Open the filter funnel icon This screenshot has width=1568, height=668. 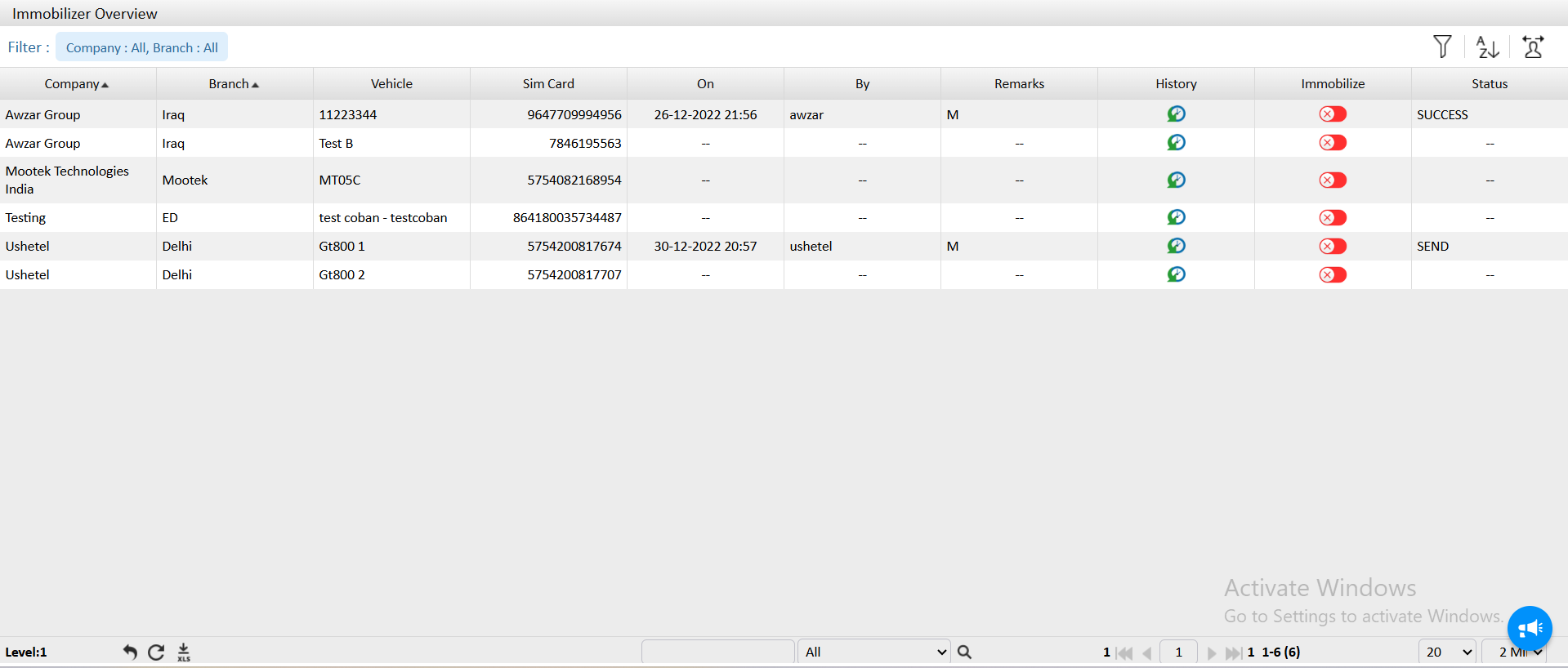pyautogui.click(x=1442, y=47)
